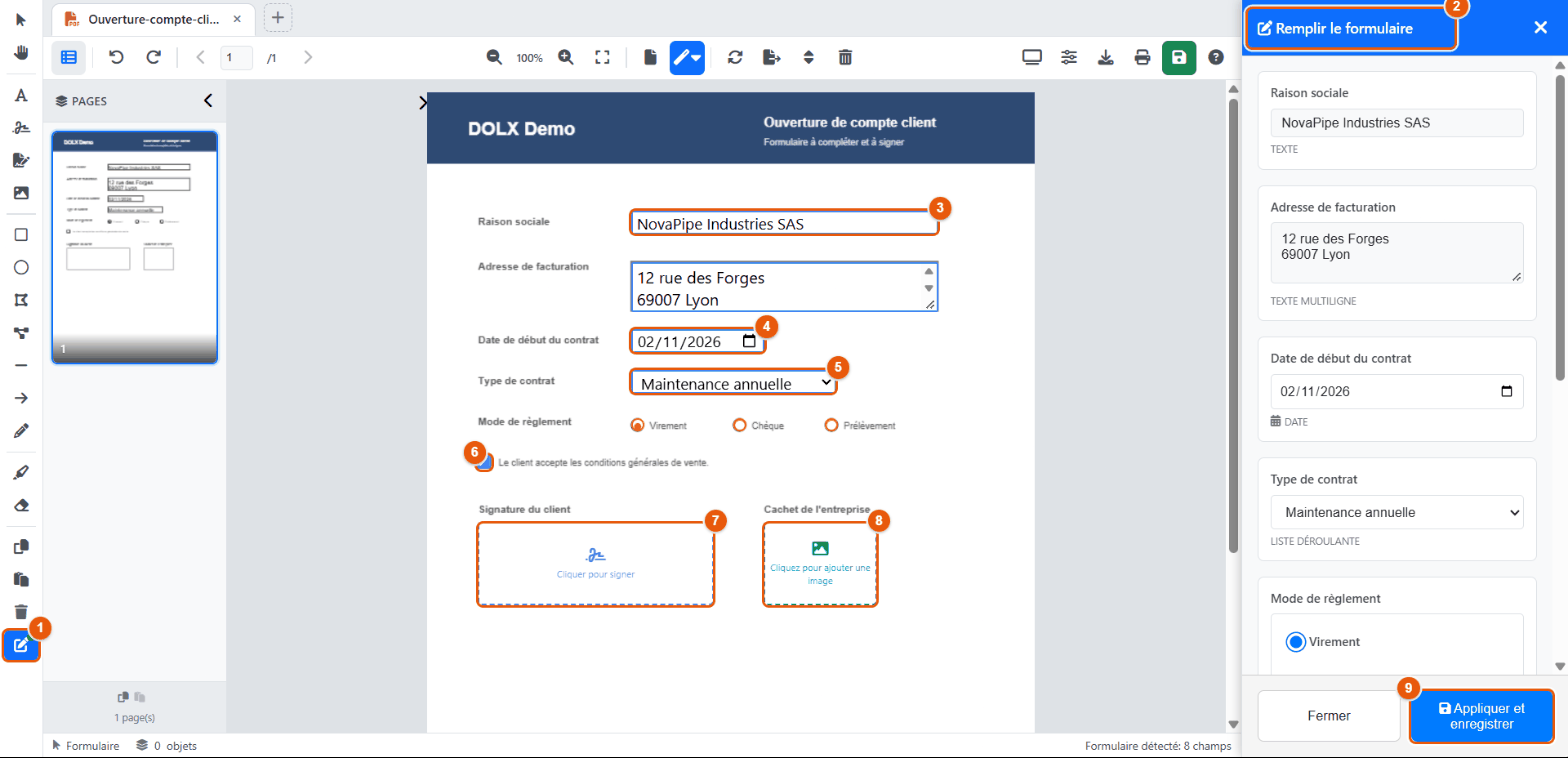Click the signature box to sign
Image resolution: width=1568 pixels, height=758 pixels.
click(x=596, y=564)
